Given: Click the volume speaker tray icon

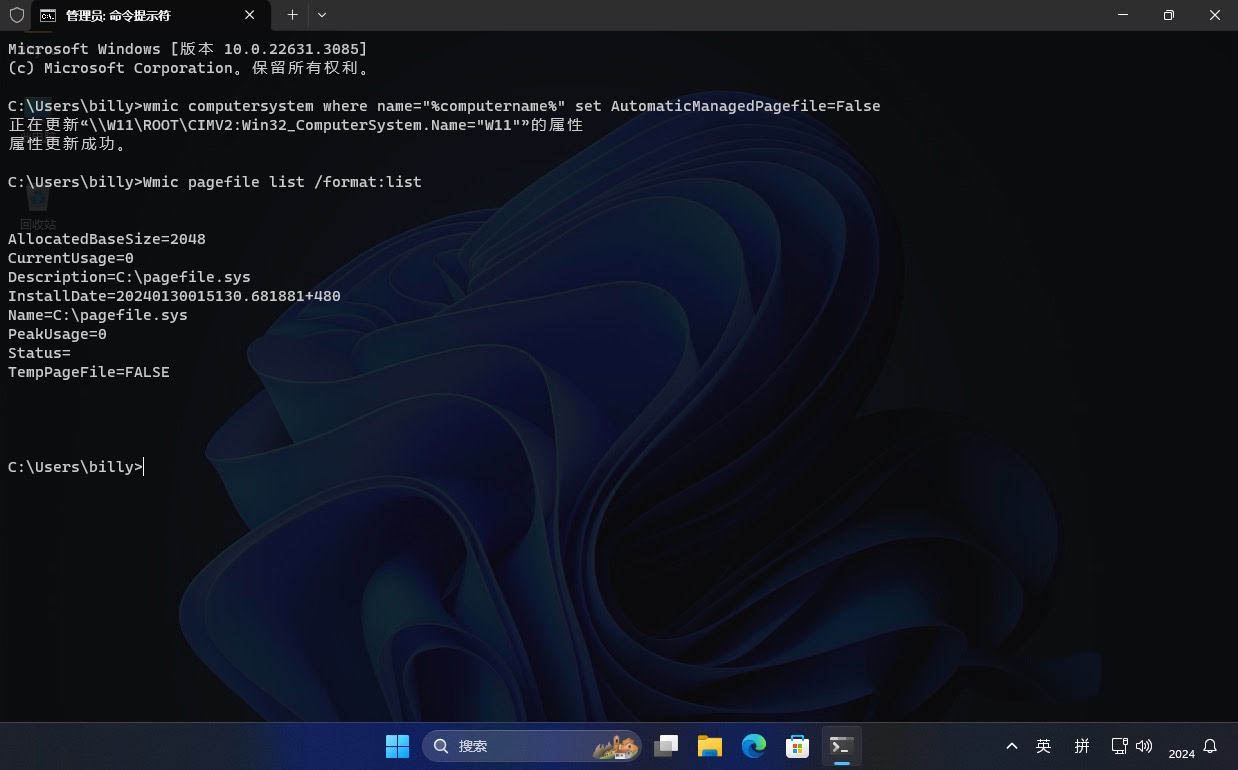Looking at the screenshot, I should click(x=1144, y=746).
